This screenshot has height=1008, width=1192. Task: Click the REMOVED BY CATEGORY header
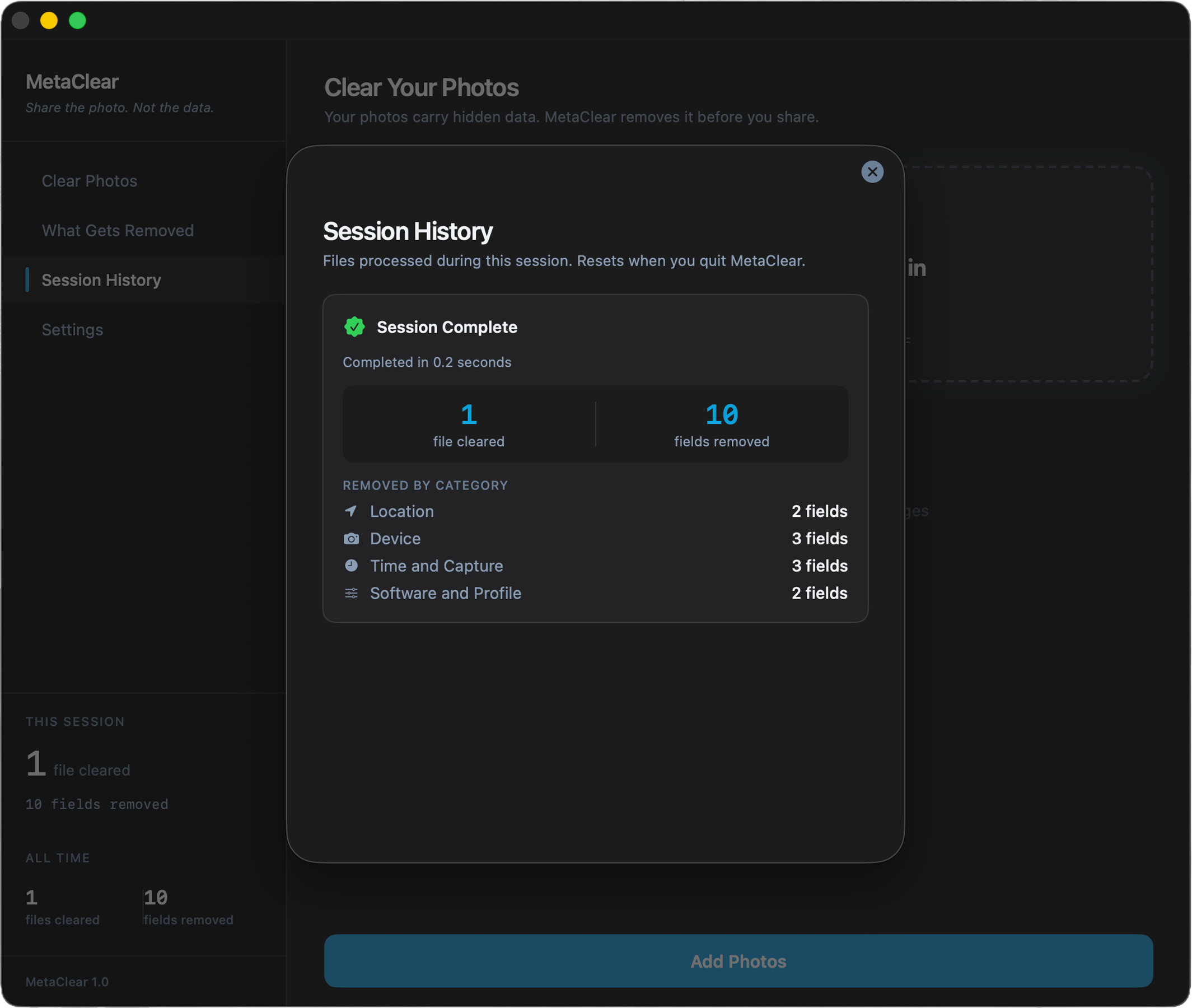tap(425, 485)
